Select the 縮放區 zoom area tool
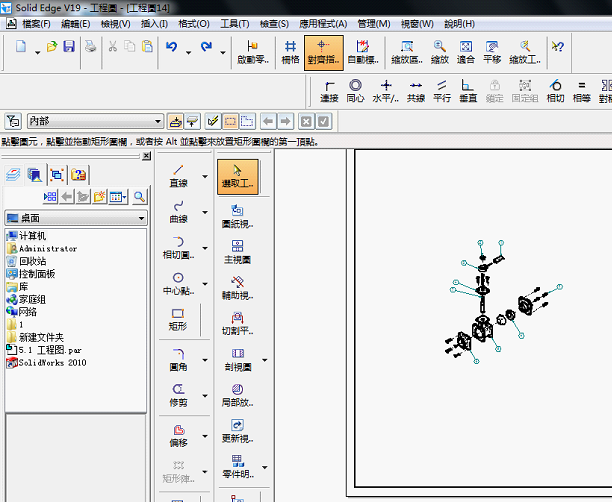612x504 pixels. click(x=407, y=52)
